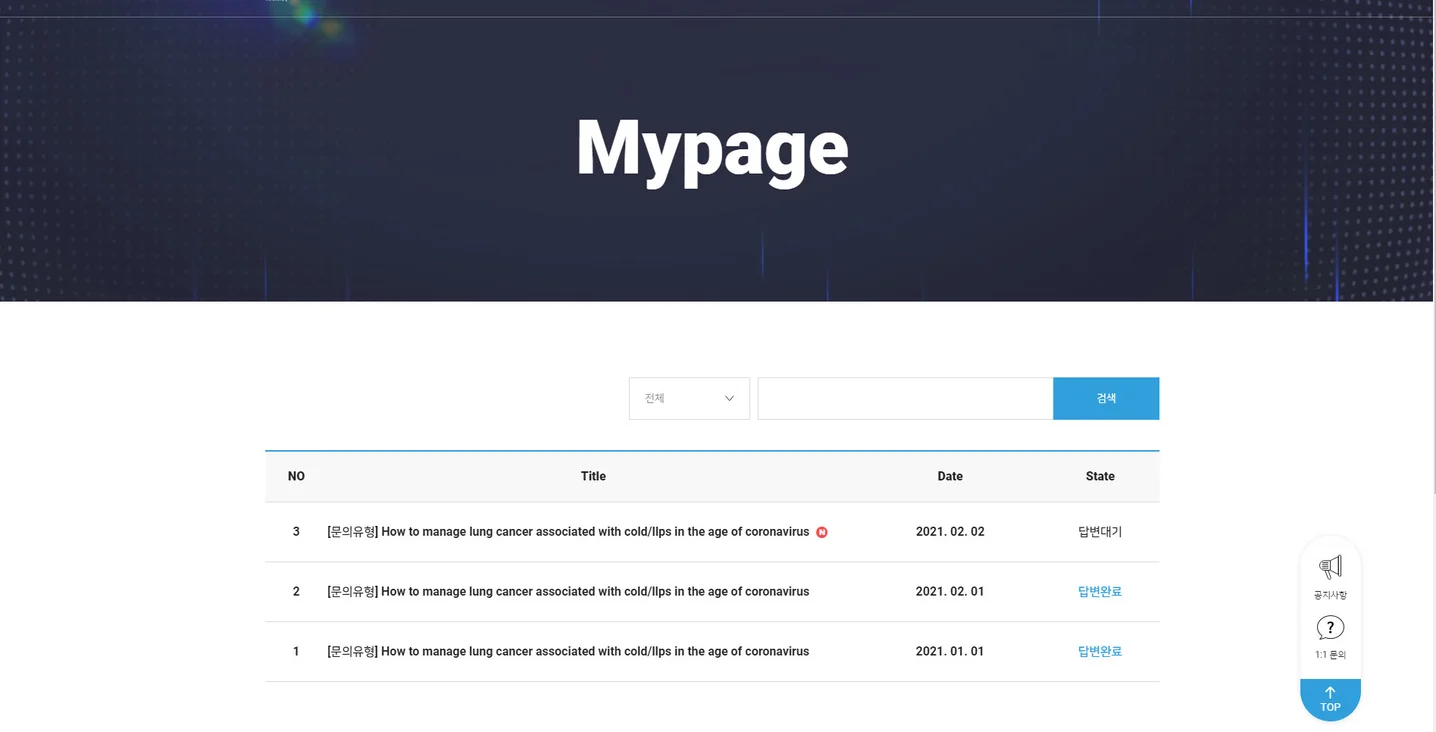Viewport: 1436px width, 732px height.
Task: Click the TOP up-arrow button
Action: tap(1330, 699)
